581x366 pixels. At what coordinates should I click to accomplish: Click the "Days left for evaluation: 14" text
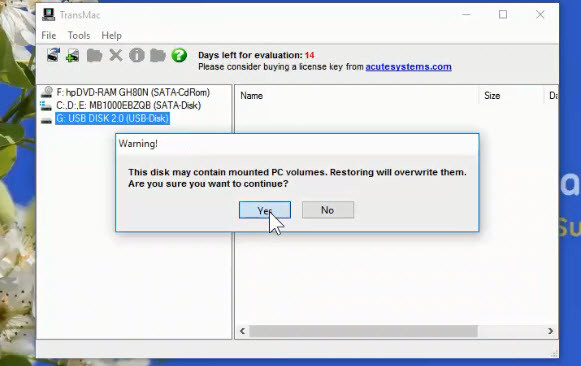coord(256,55)
